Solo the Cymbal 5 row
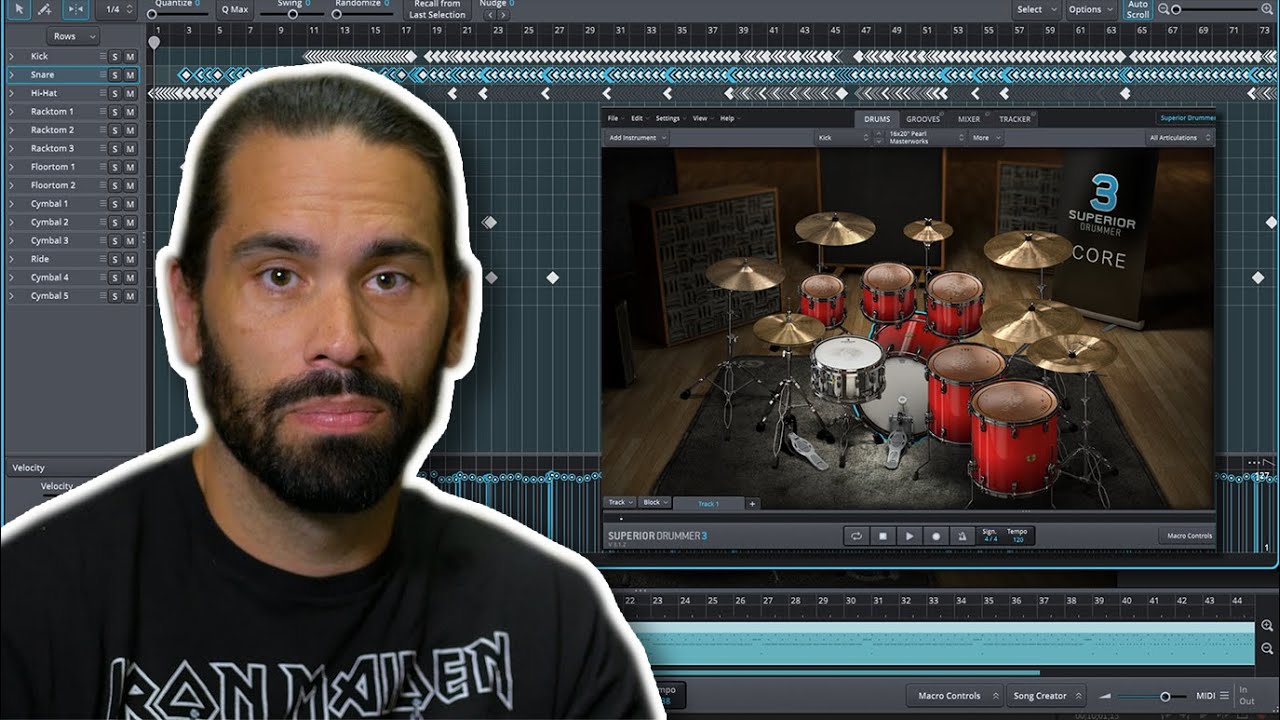The width and height of the screenshot is (1280, 720). point(114,296)
